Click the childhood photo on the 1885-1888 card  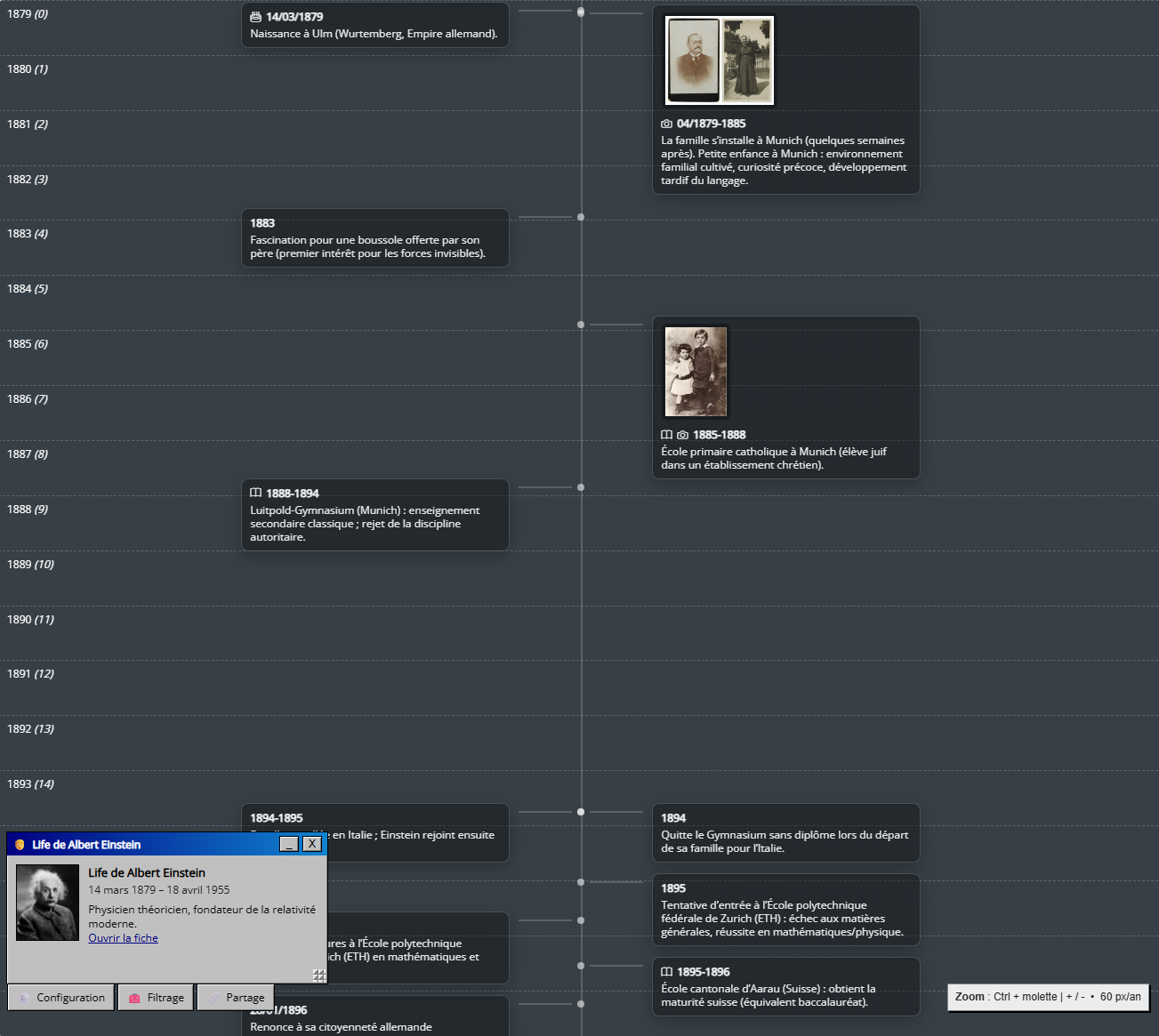696,371
